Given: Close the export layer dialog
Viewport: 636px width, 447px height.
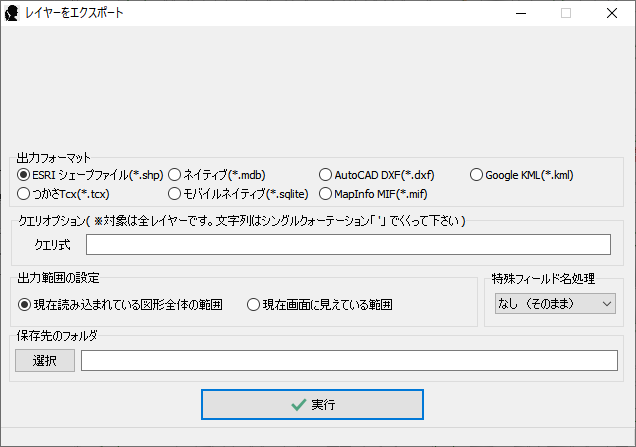Looking at the screenshot, I should tap(612, 14).
